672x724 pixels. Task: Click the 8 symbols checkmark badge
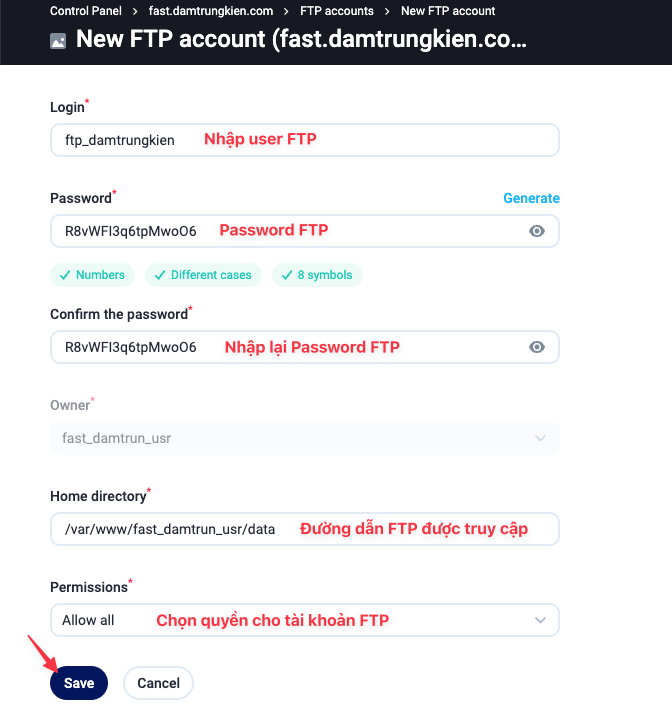pos(317,275)
